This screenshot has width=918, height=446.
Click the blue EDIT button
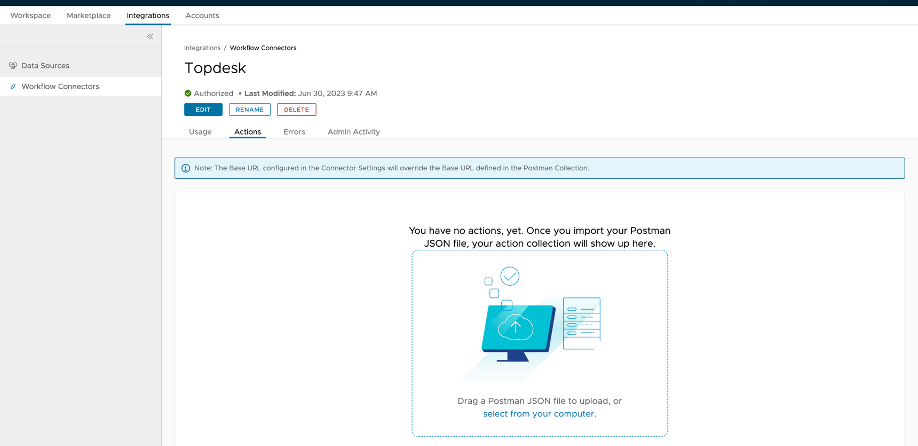tap(203, 109)
